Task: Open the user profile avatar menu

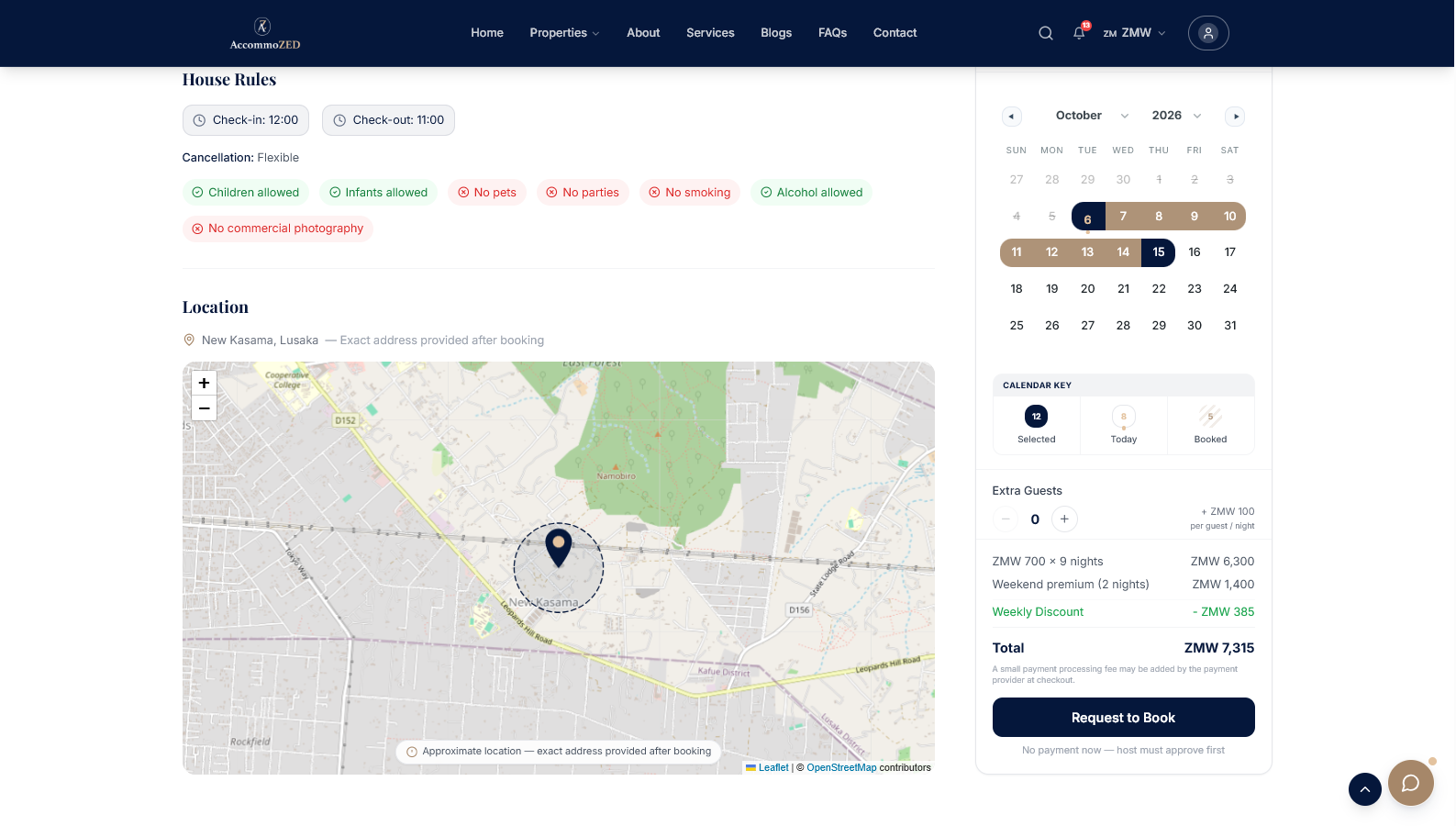Action: point(1208,33)
